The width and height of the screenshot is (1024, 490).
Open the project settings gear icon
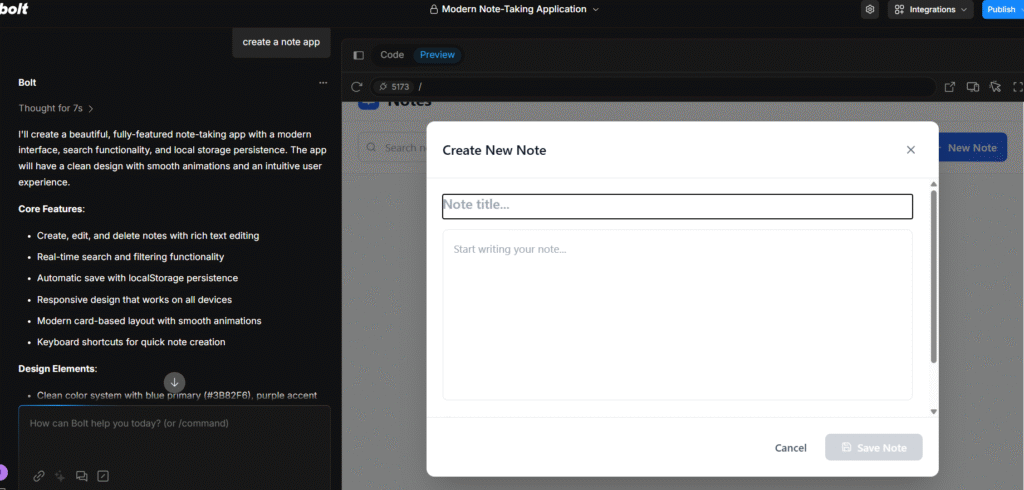click(869, 9)
